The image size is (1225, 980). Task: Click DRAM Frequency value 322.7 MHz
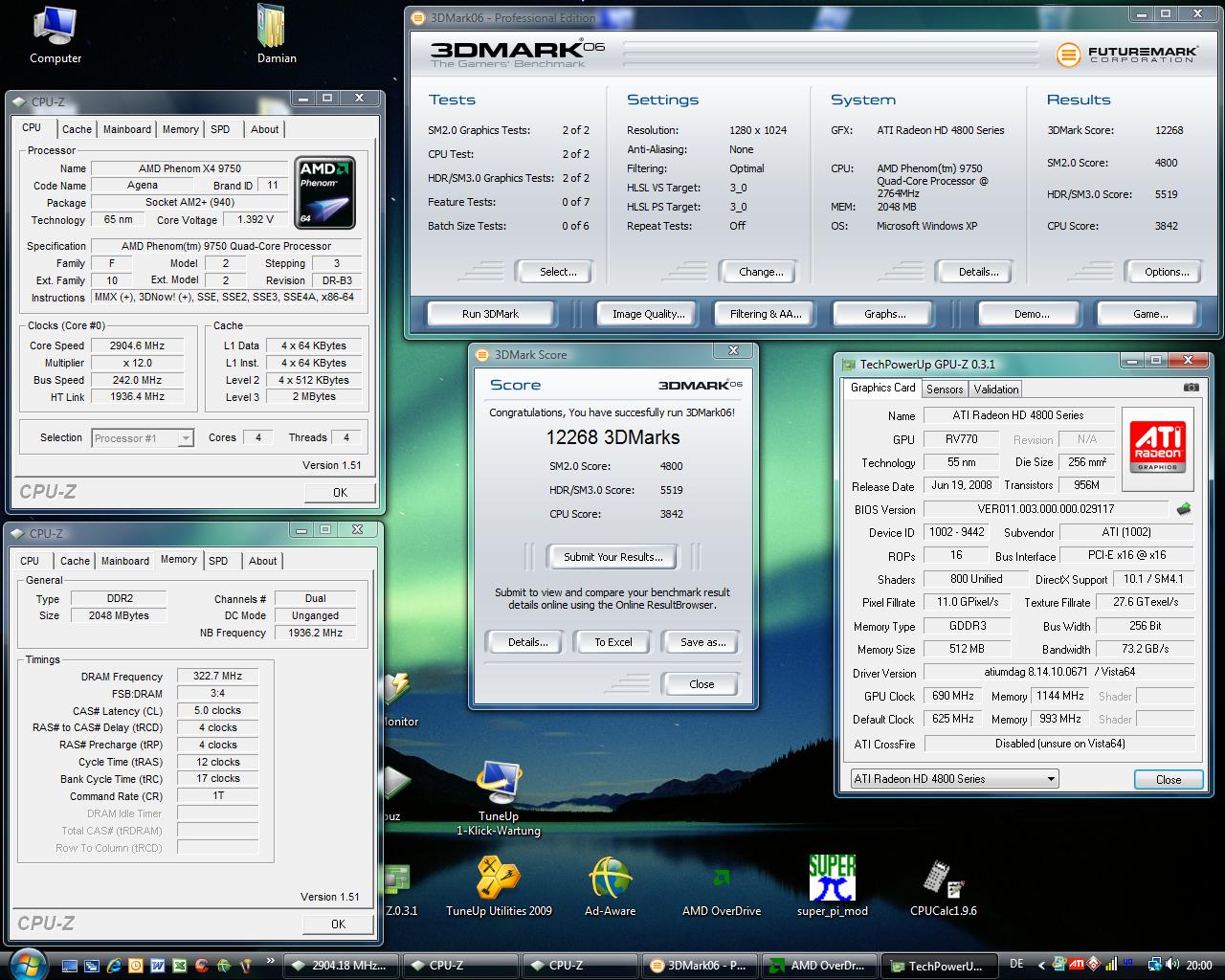[x=217, y=676]
